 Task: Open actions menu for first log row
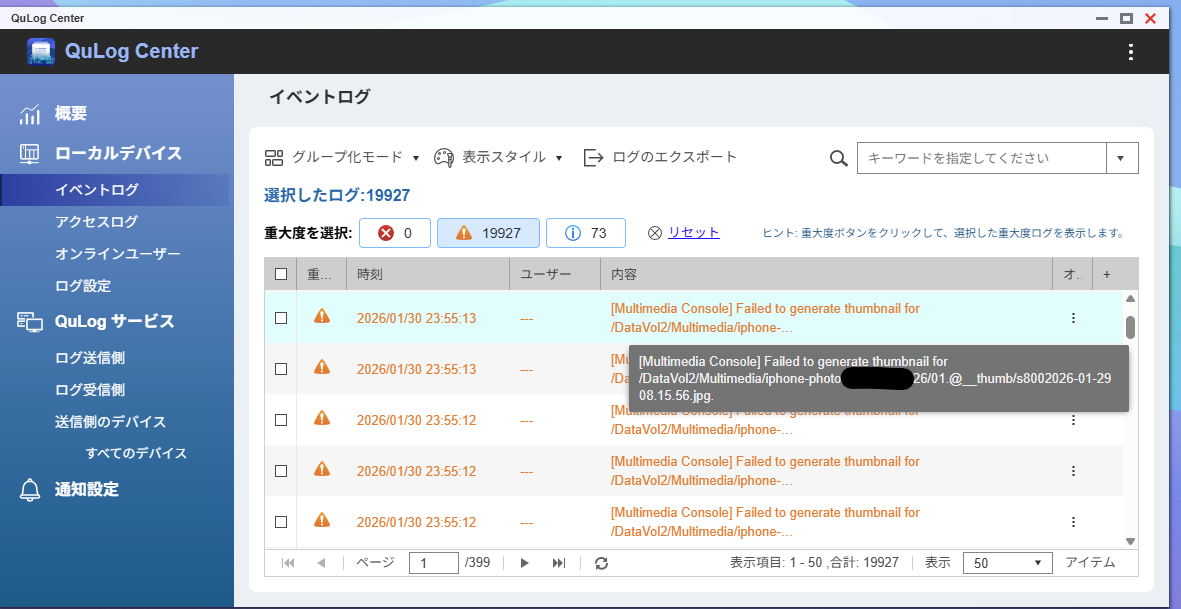pyautogui.click(x=1073, y=318)
